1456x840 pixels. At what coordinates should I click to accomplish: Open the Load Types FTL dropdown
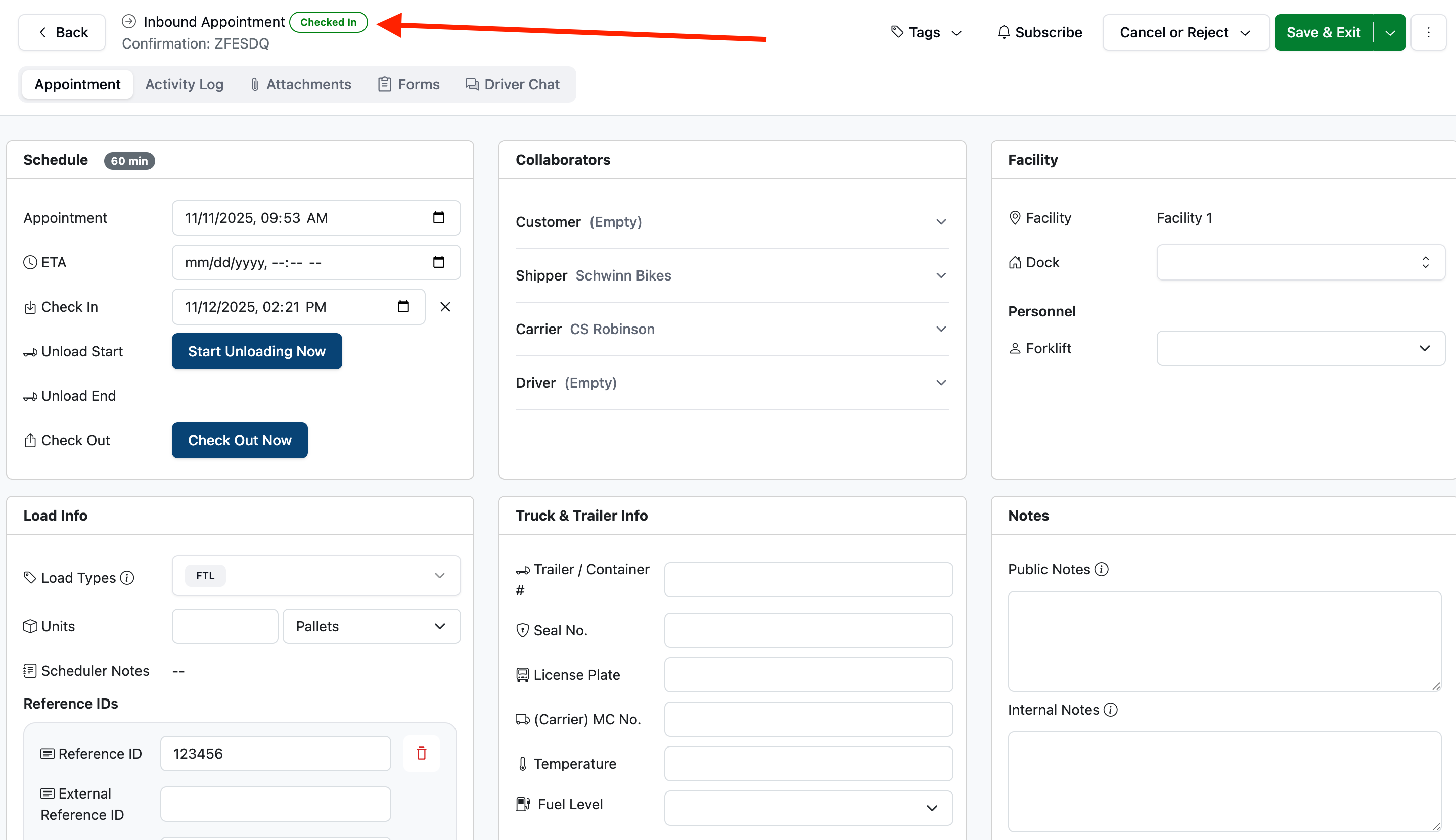tap(316, 576)
